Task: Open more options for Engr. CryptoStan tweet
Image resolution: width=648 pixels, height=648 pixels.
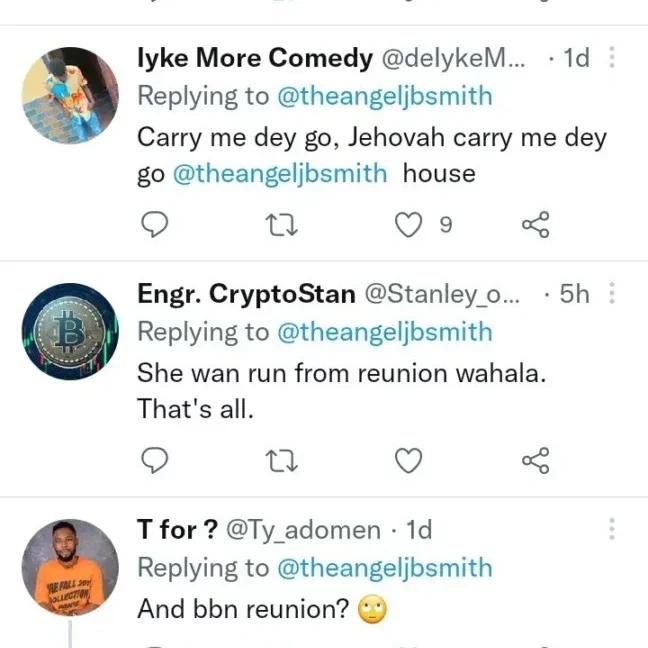Action: point(612,294)
